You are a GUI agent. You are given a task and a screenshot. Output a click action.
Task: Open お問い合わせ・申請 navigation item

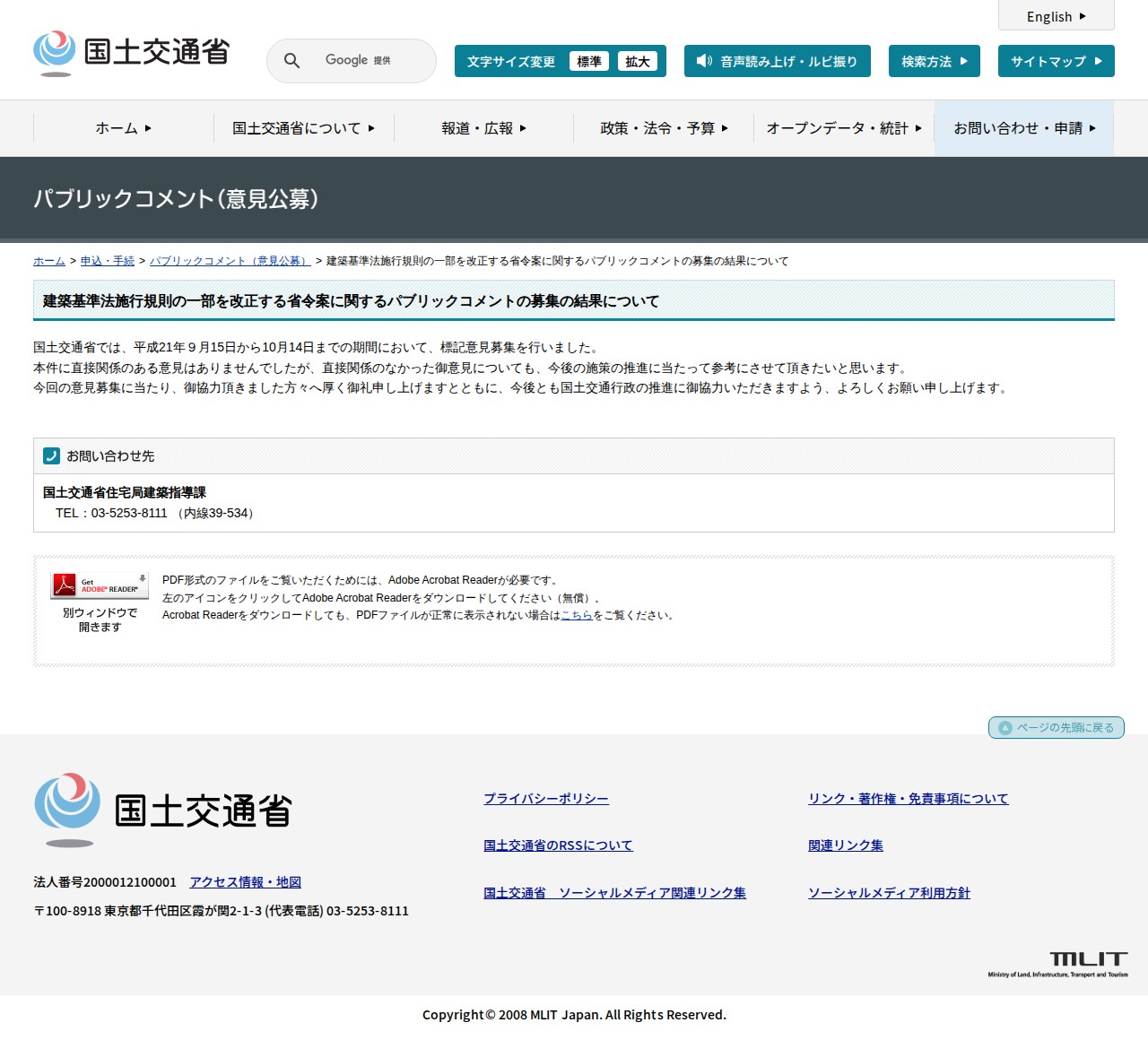(x=1024, y=128)
